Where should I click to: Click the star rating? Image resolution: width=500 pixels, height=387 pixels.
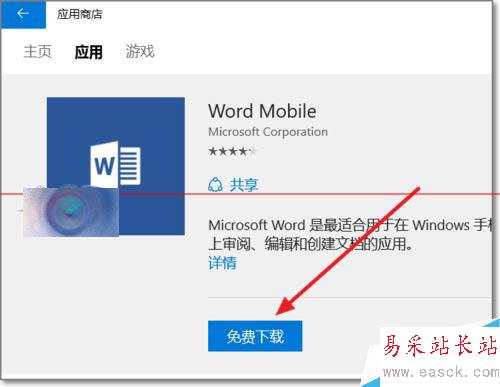click(232, 151)
